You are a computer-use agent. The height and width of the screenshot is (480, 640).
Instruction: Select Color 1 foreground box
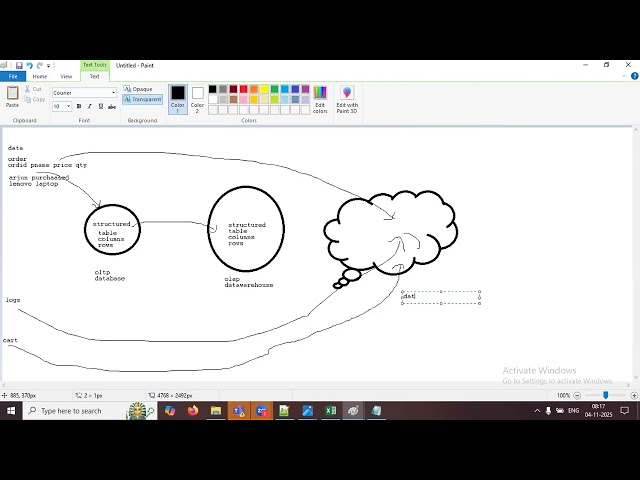(x=178, y=99)
